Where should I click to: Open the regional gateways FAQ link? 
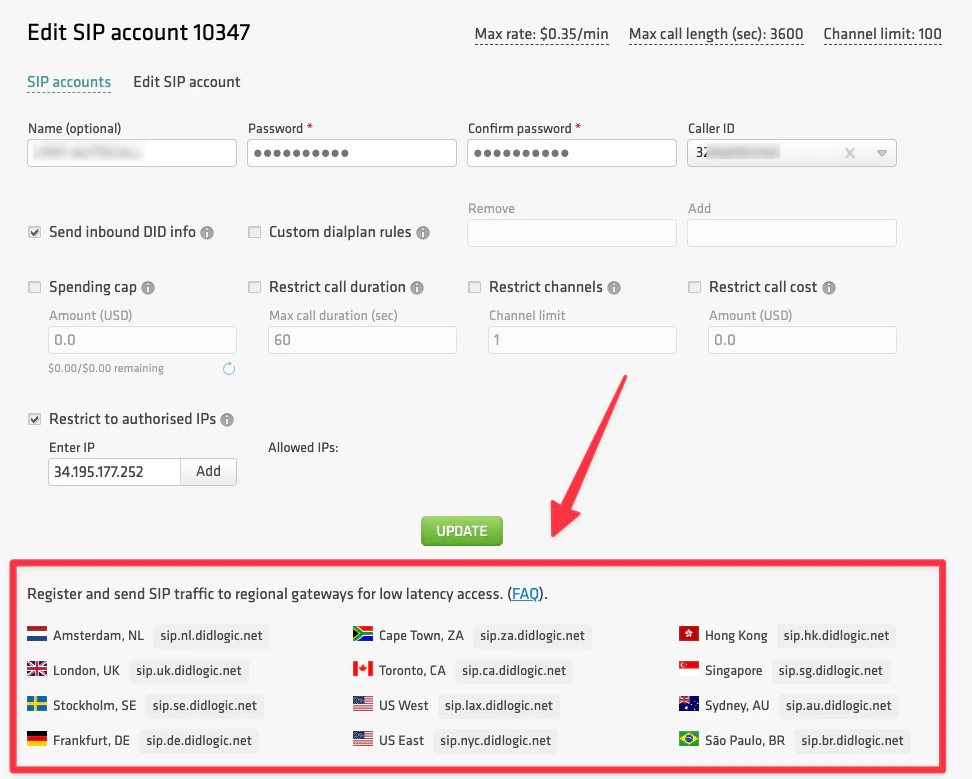pyautogui.click(x=524, y=593)
